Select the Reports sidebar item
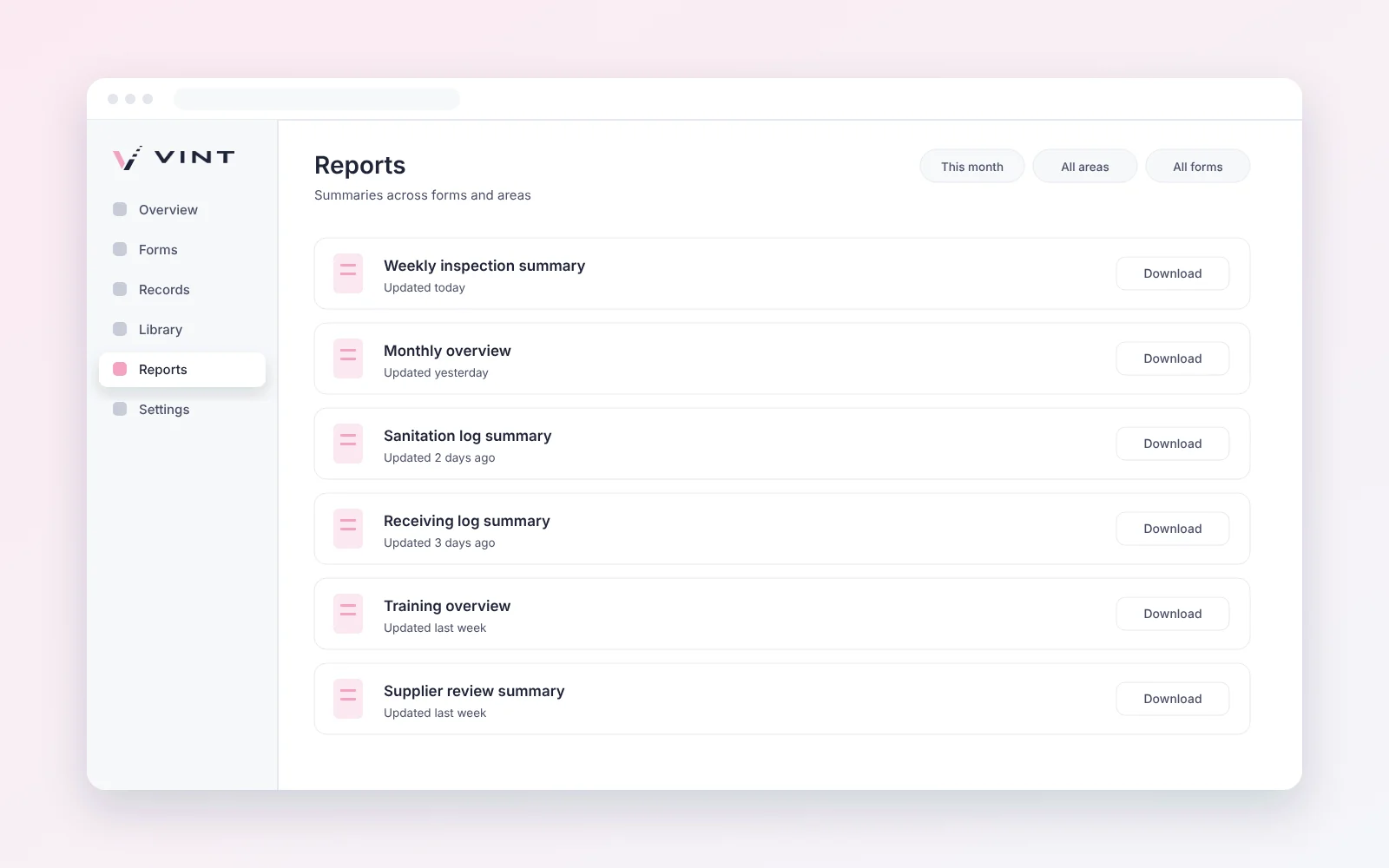Image resolution: width=1389 pixels, height=868 pixels. pos(182,369)
